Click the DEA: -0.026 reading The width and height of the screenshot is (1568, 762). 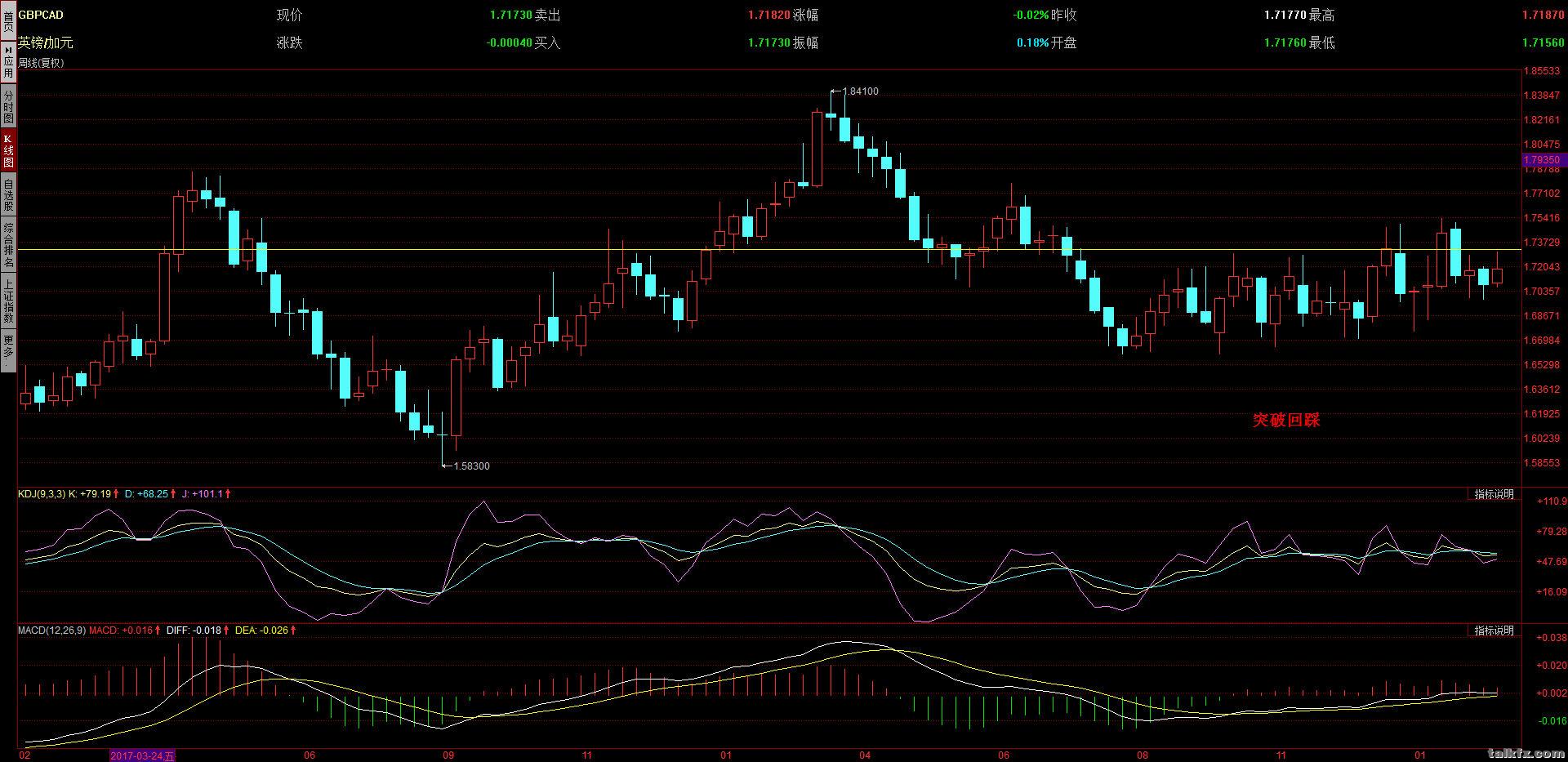pos(261,631)
